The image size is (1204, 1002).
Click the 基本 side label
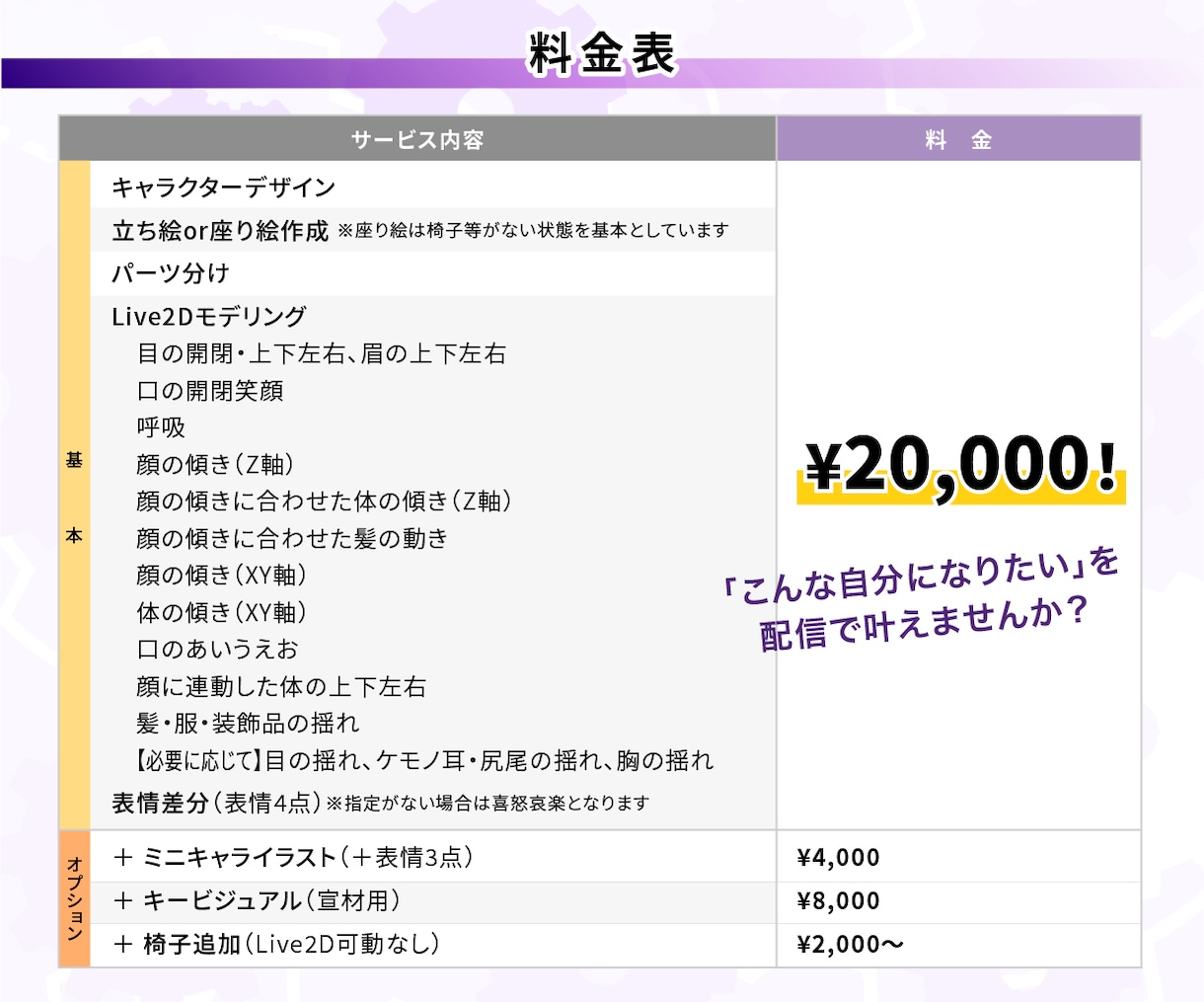click(x=74, y=498)
